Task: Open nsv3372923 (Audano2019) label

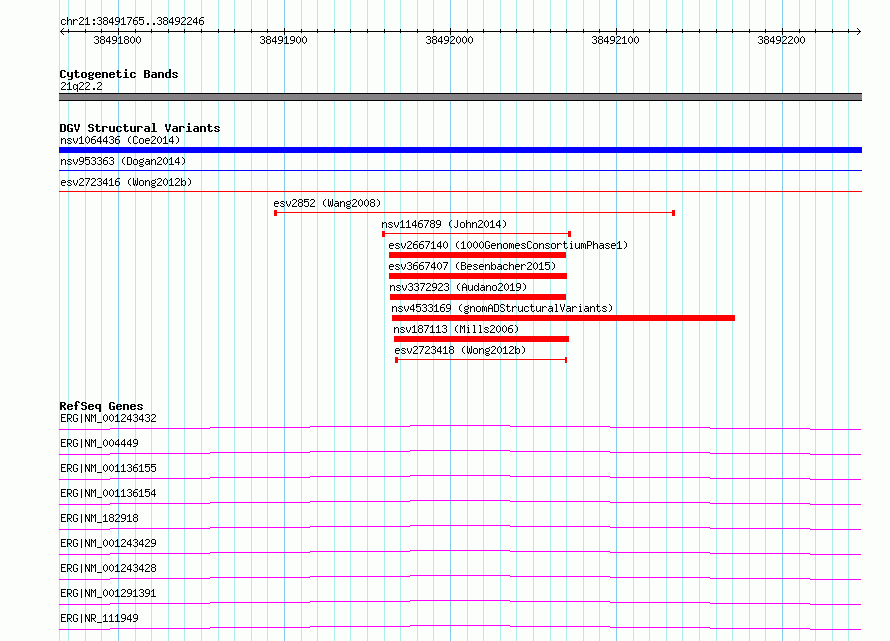Action: coord(458,287)
